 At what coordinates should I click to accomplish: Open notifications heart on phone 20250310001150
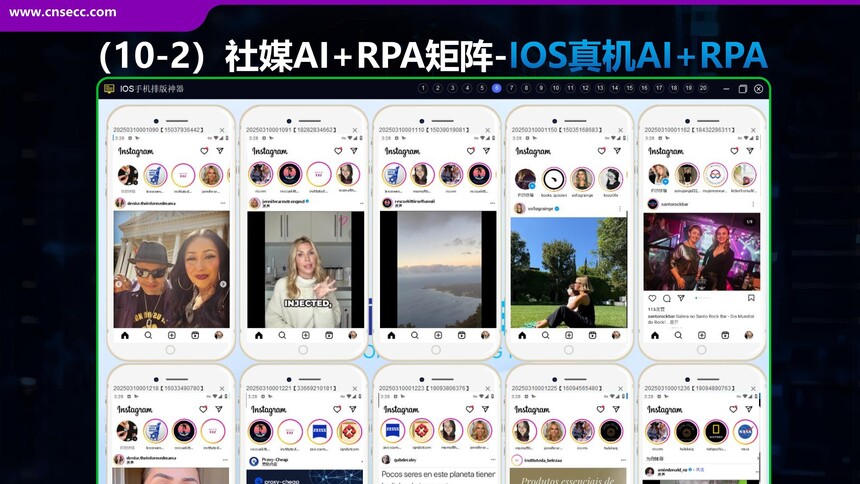[x=602, y=150]
